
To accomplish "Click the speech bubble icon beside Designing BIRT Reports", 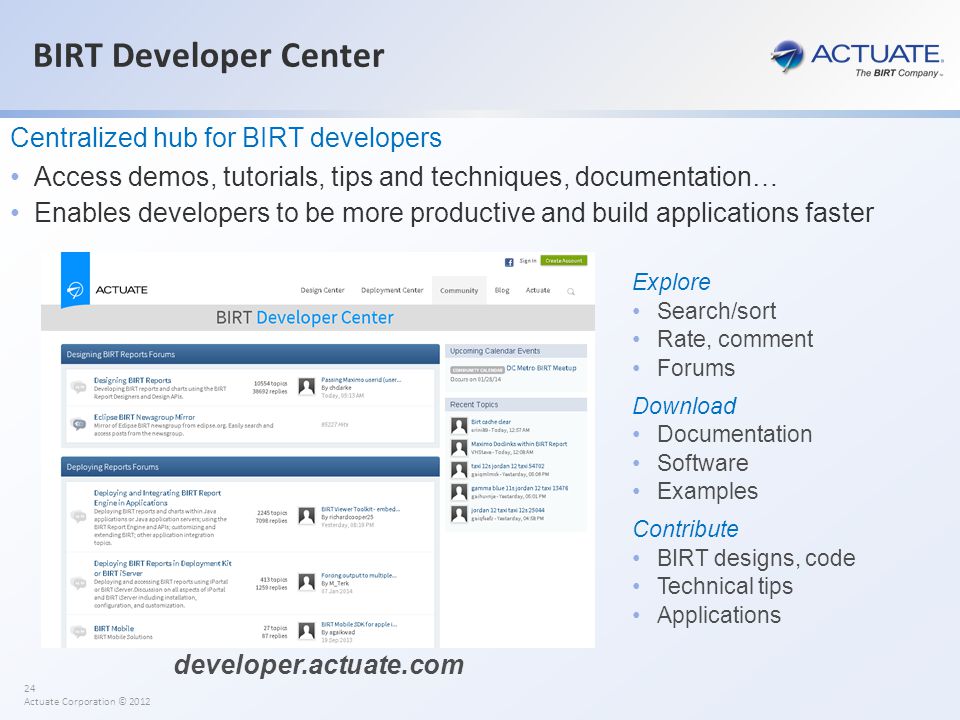I will pos(78,387).
